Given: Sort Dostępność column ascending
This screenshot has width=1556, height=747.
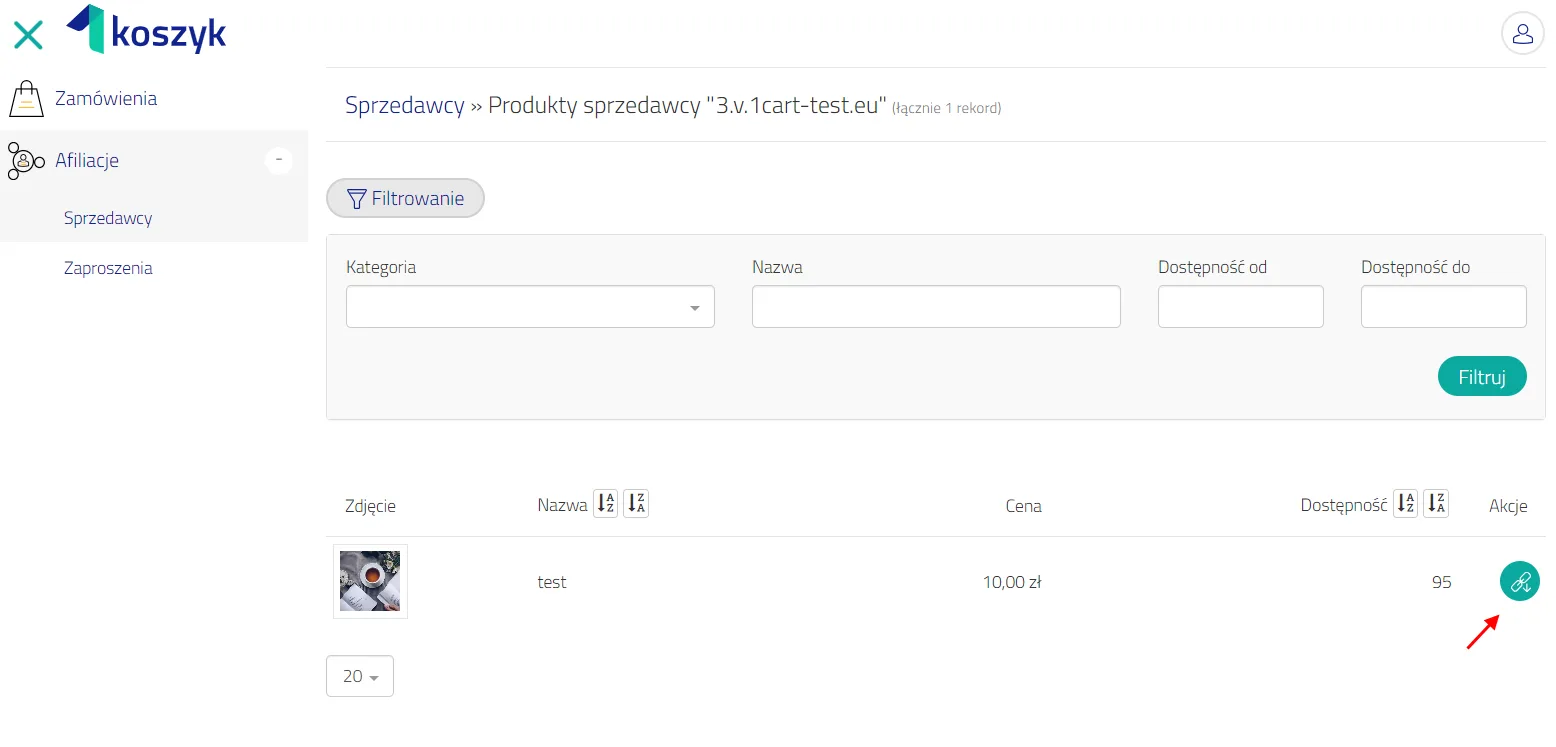Looking at the screenshot, I should tap(1406, 503).
